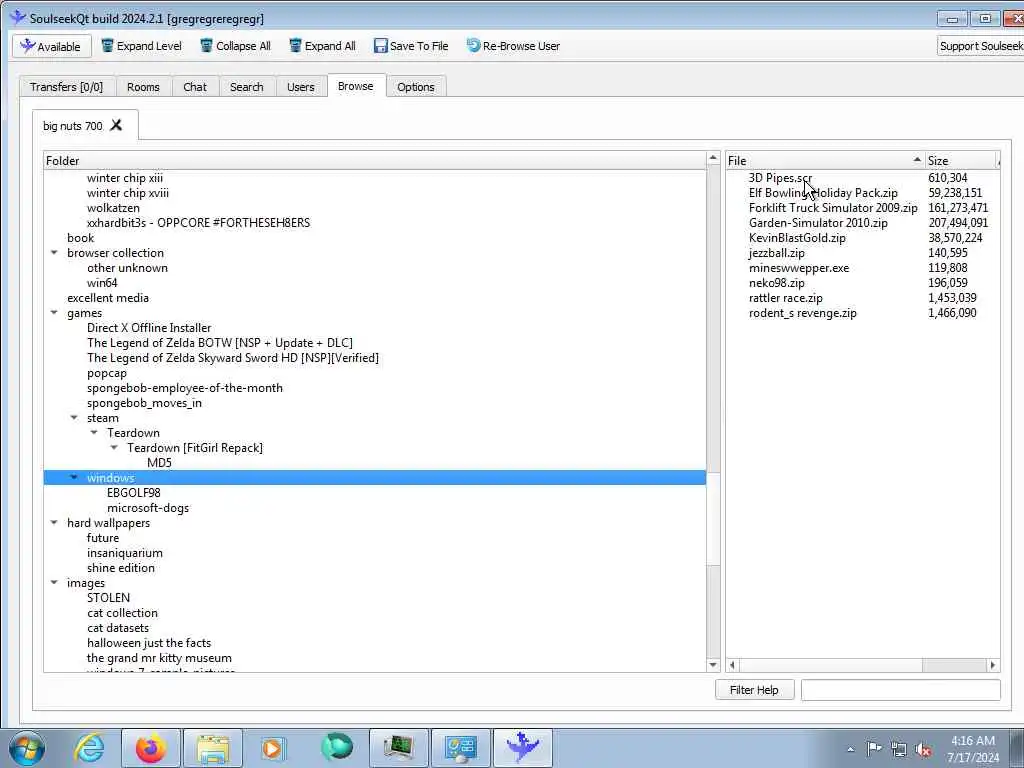Open the Users tab

(x=300, y=87)
